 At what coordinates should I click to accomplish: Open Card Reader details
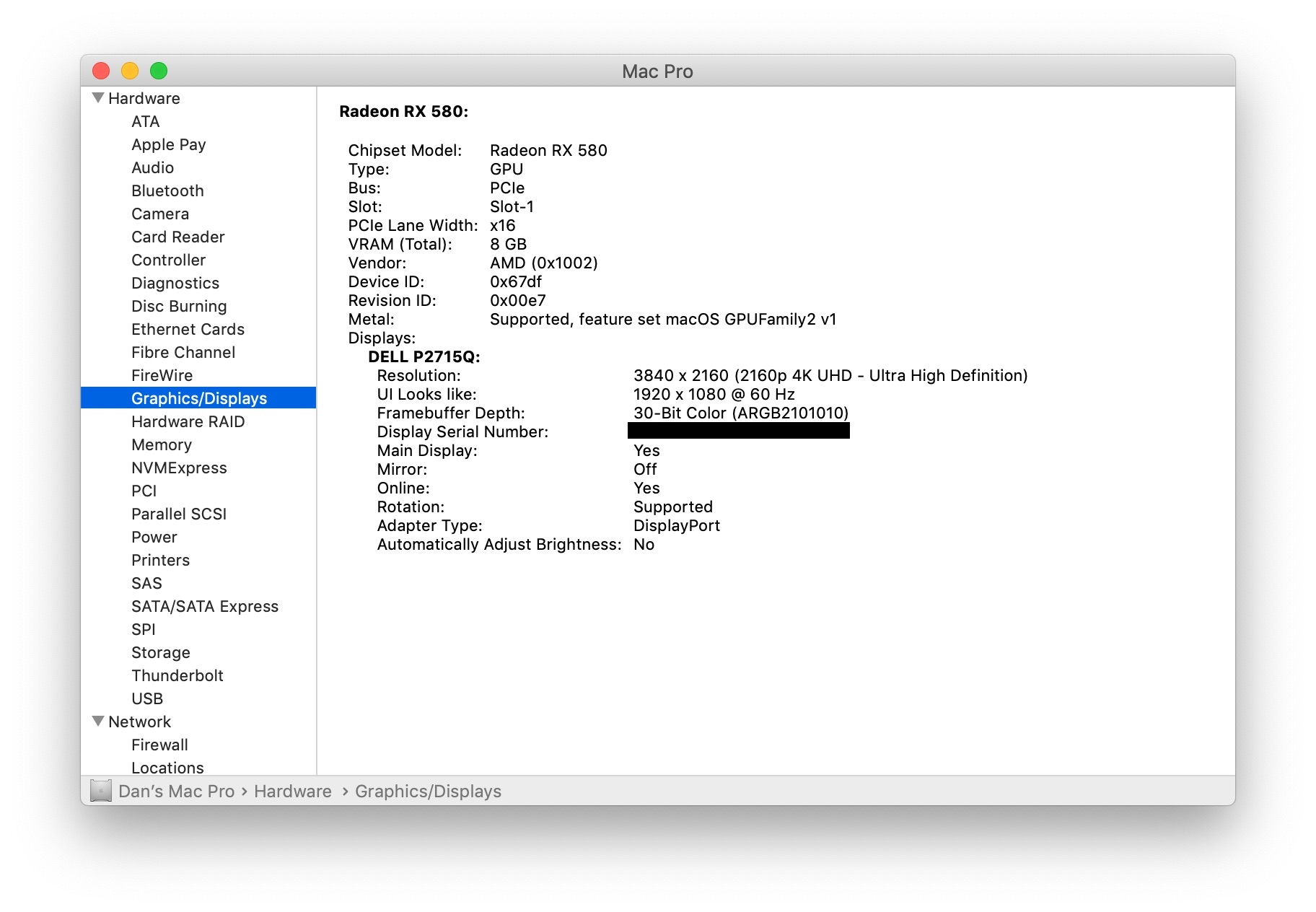coord(178,237)
